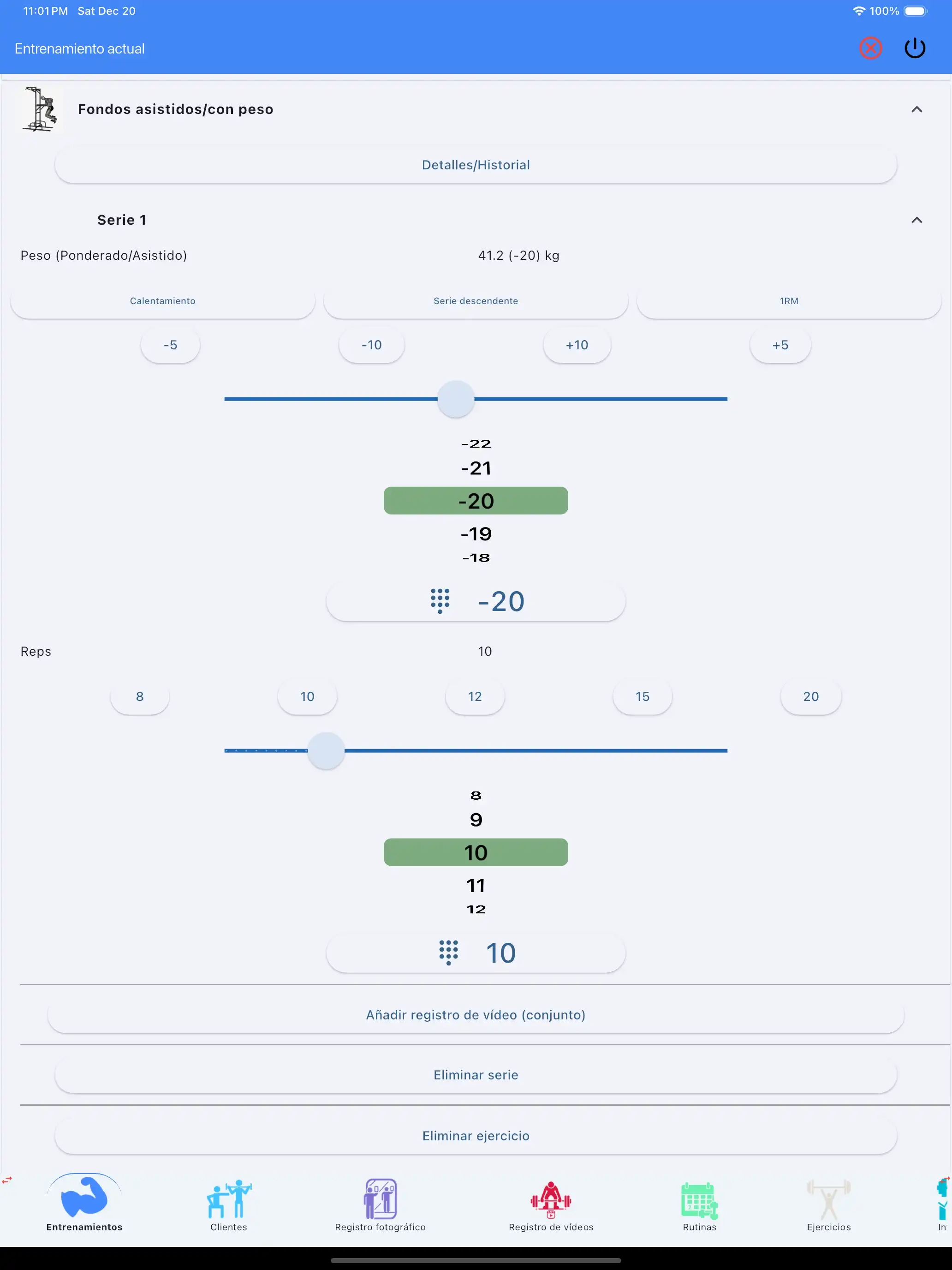Click the power icon in top bar
Viewport: 952px width, 1270px height.
pyautogui.click(x=915, y=48)
